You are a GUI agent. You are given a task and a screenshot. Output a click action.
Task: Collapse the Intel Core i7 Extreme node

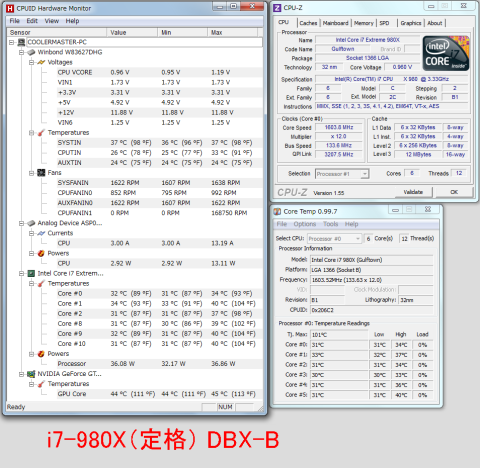point(22,273)
